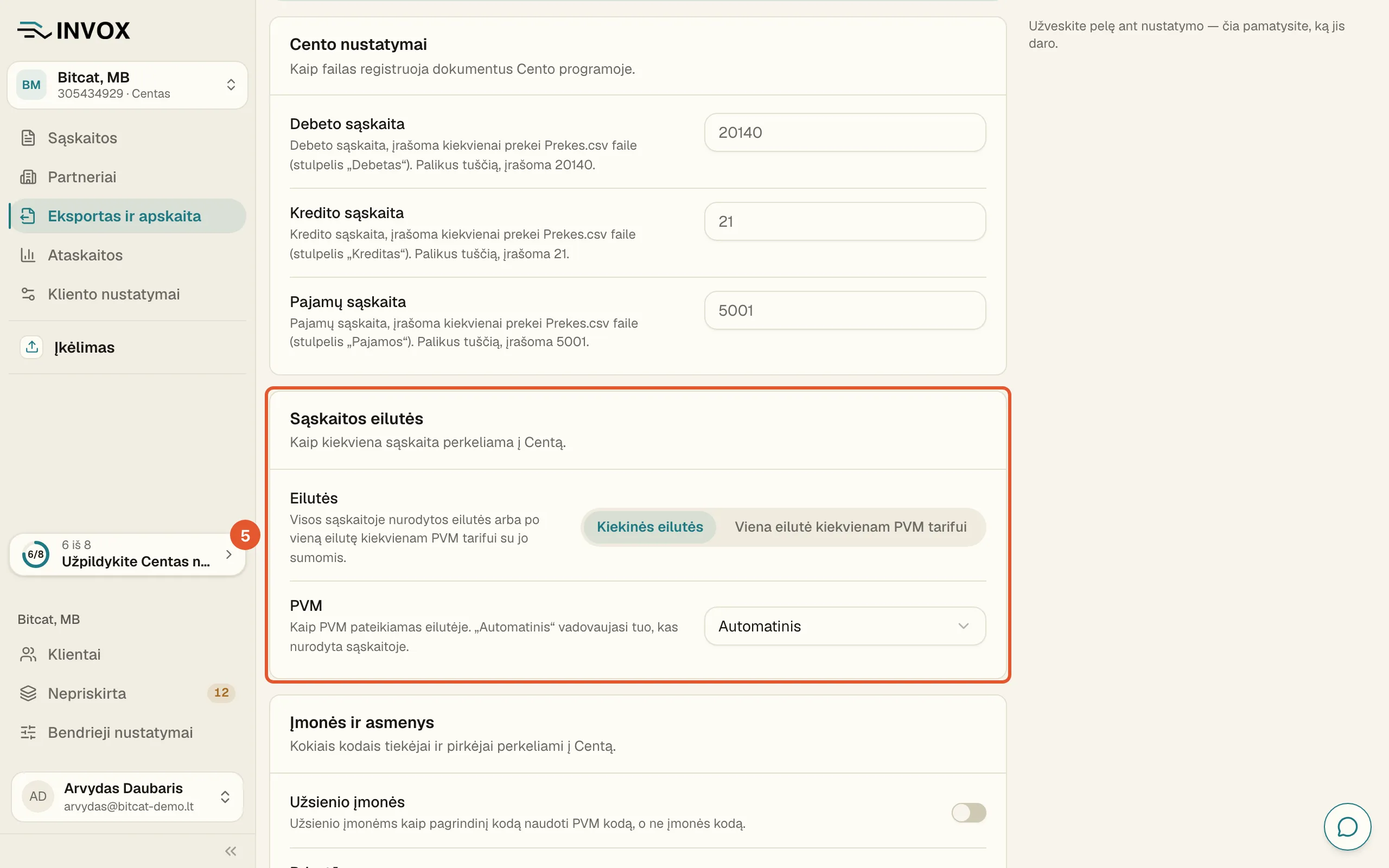Viewport: 1389px width, 868px height.
Task: Click the Įkėlimas upload button
Action: click(x=128, y=347)
